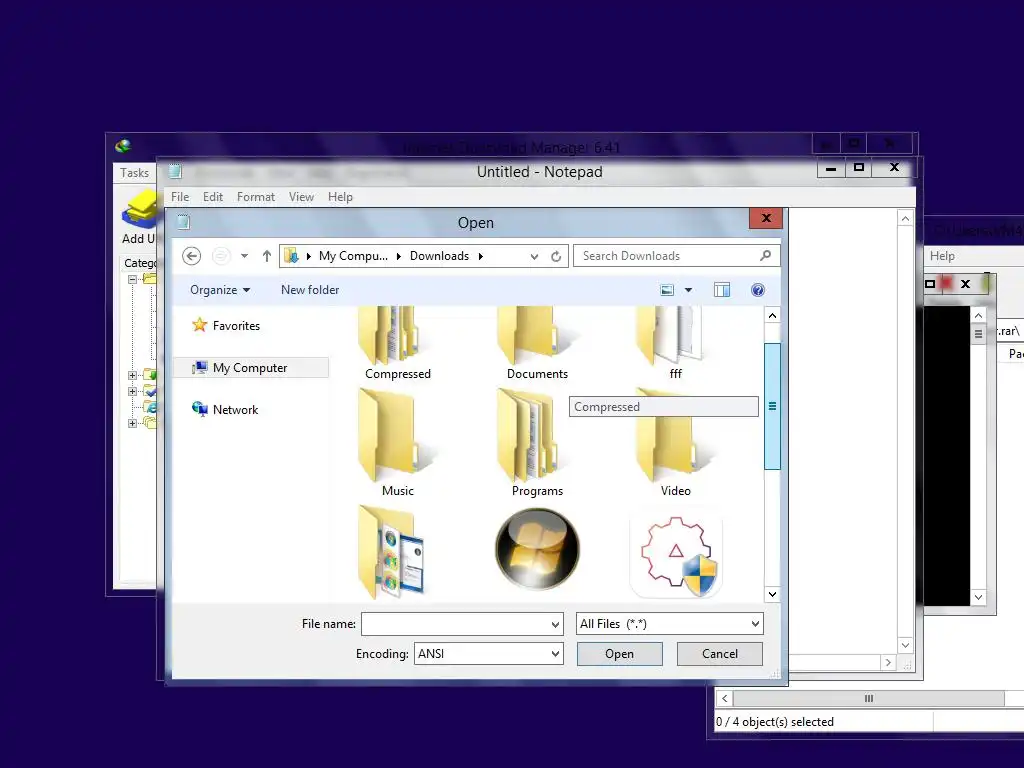Go up one folder level

(x=266, y=256)
